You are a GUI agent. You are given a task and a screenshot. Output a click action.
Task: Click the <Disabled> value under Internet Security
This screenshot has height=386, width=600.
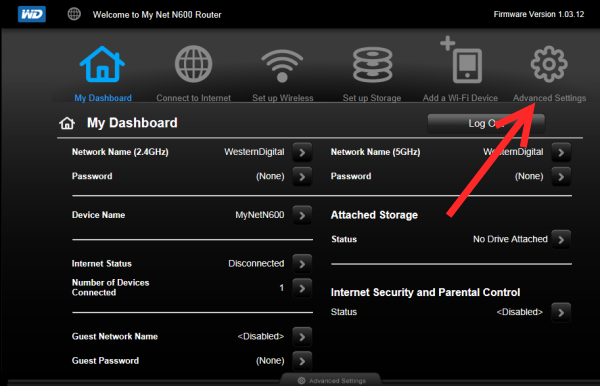click(x=520, y=312)
